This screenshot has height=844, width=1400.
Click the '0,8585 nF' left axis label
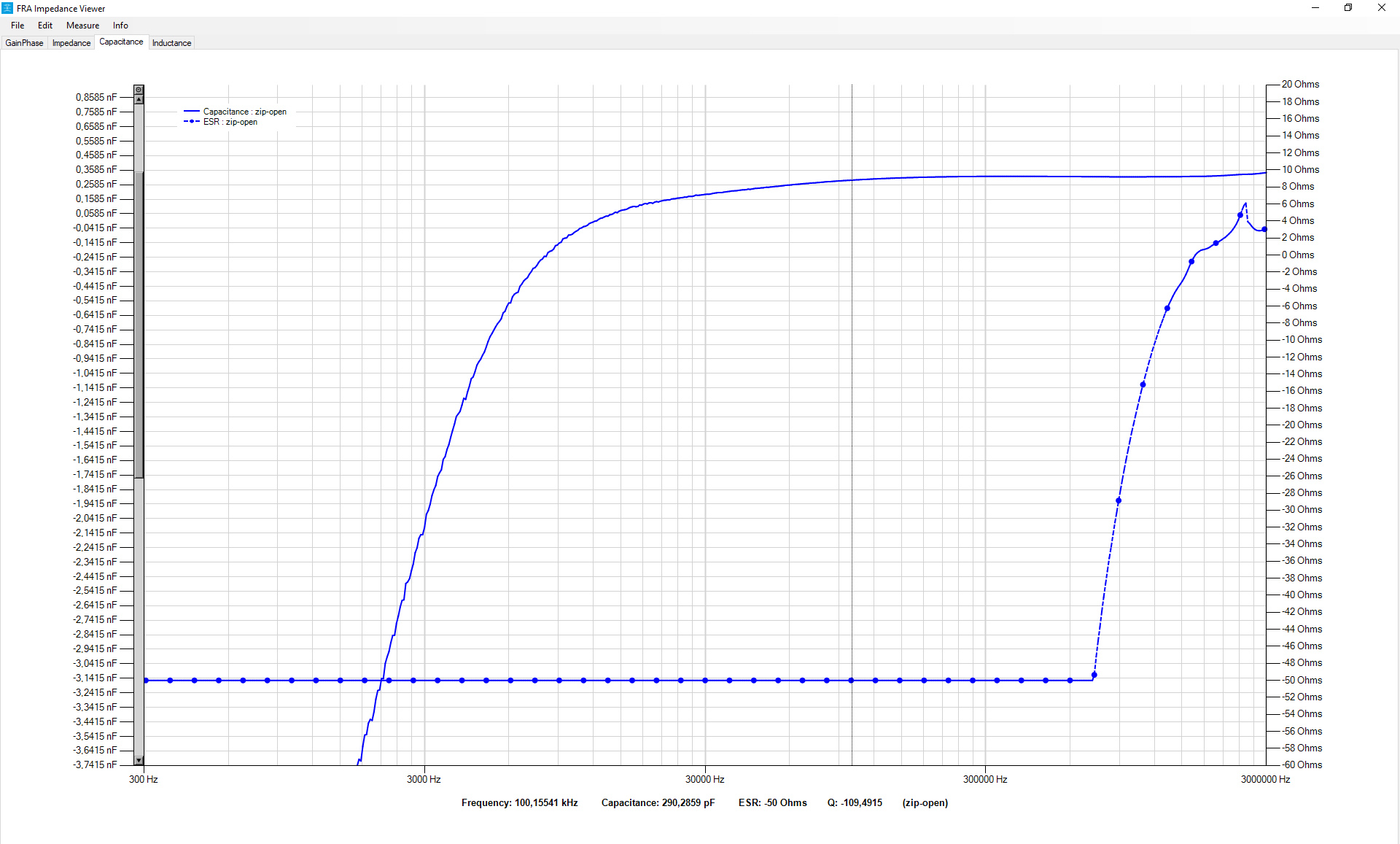96,97
